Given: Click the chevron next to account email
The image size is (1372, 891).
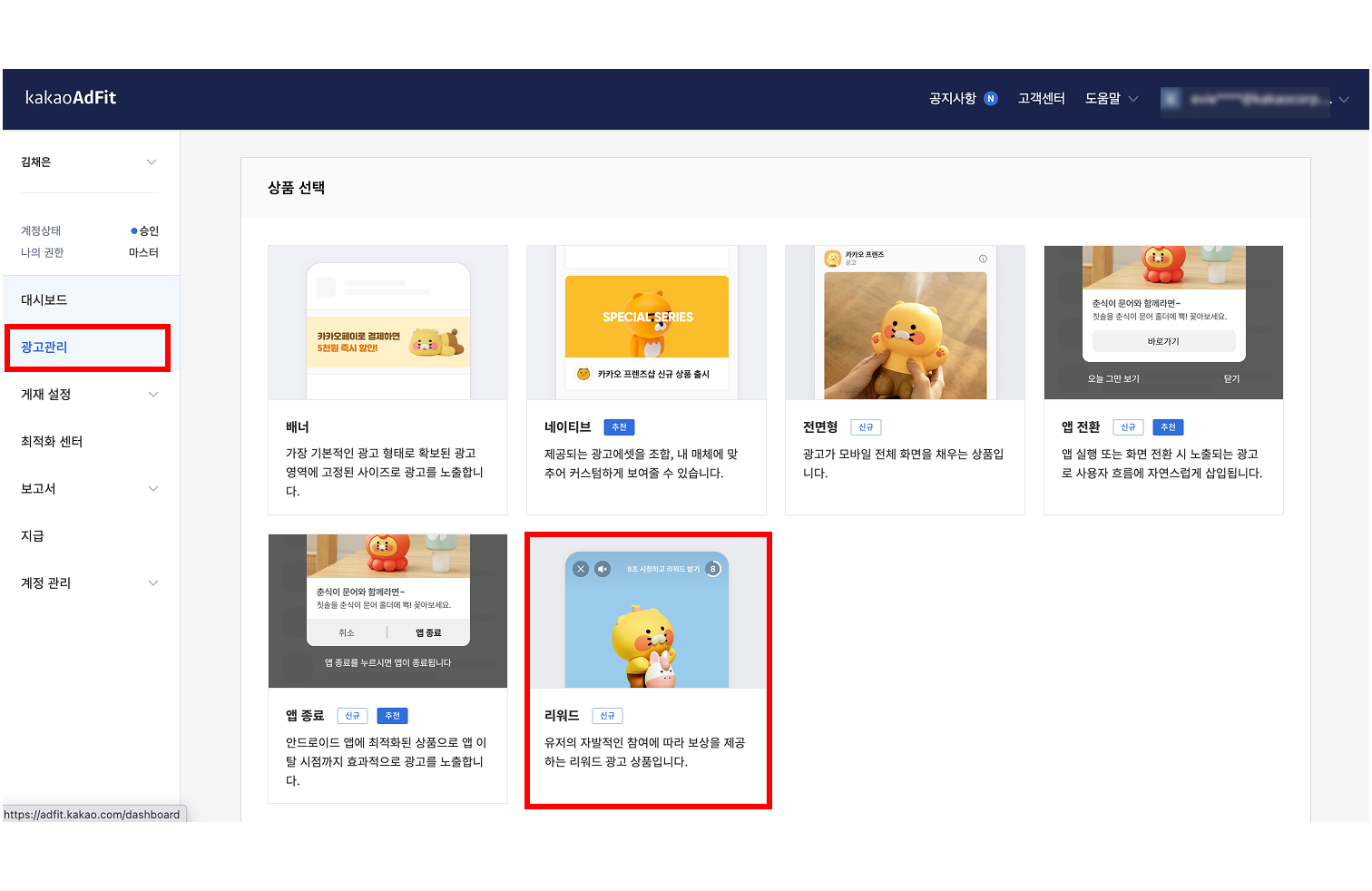Looking at the screenshot, I should pos(1343,99).
